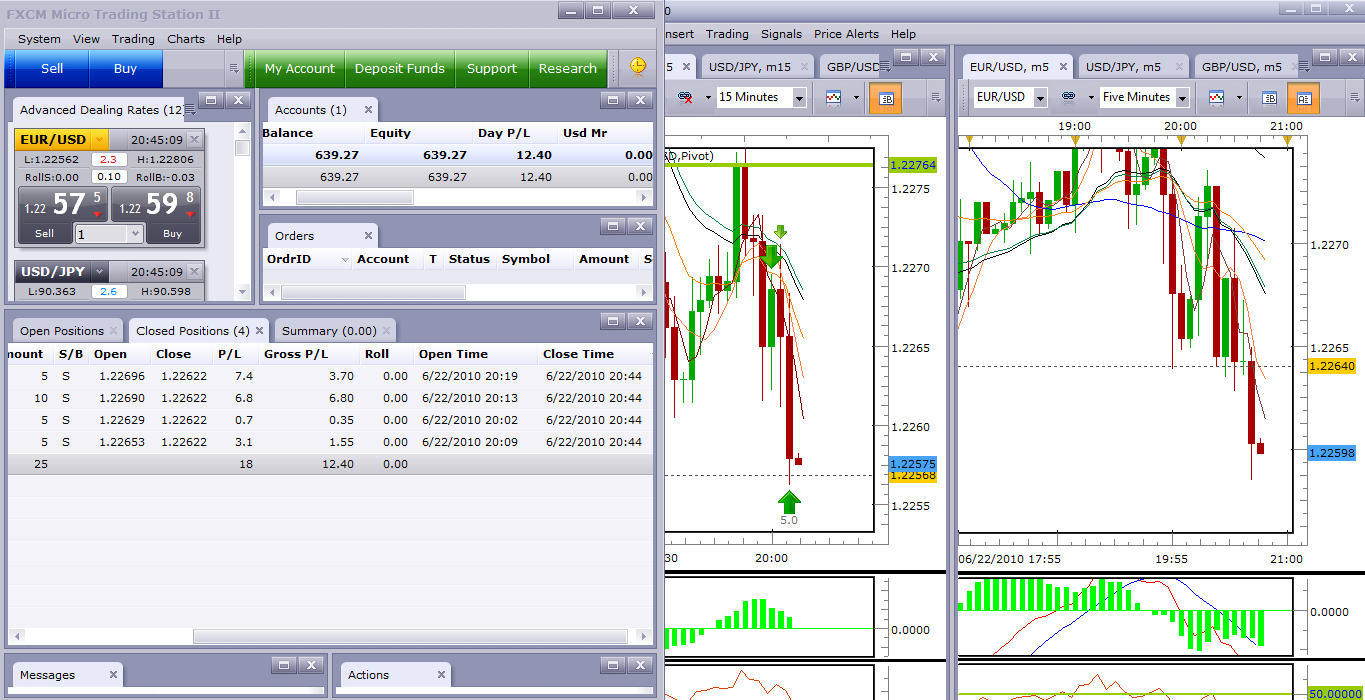Open the Price Alerts menu
Viewport: 1365px width, 700px height.
coord(846,34)
